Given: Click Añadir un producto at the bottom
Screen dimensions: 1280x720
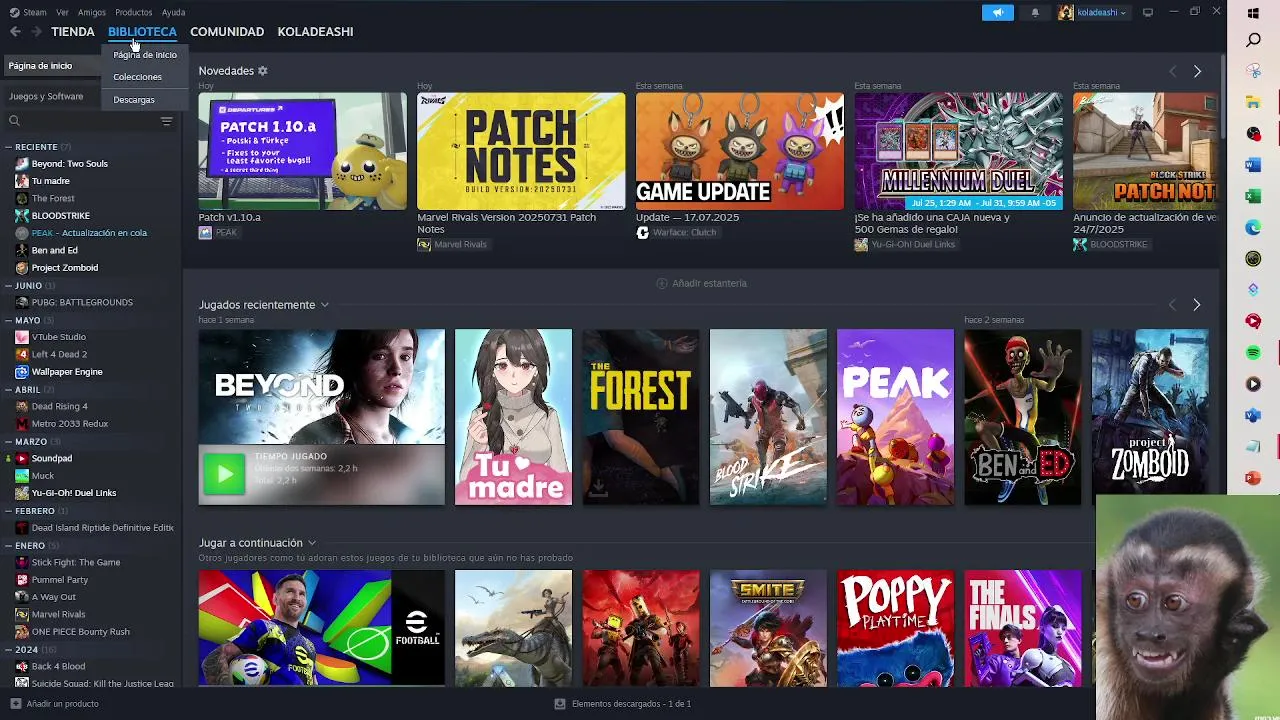Looking at the screenshot, I should point(54,704).
